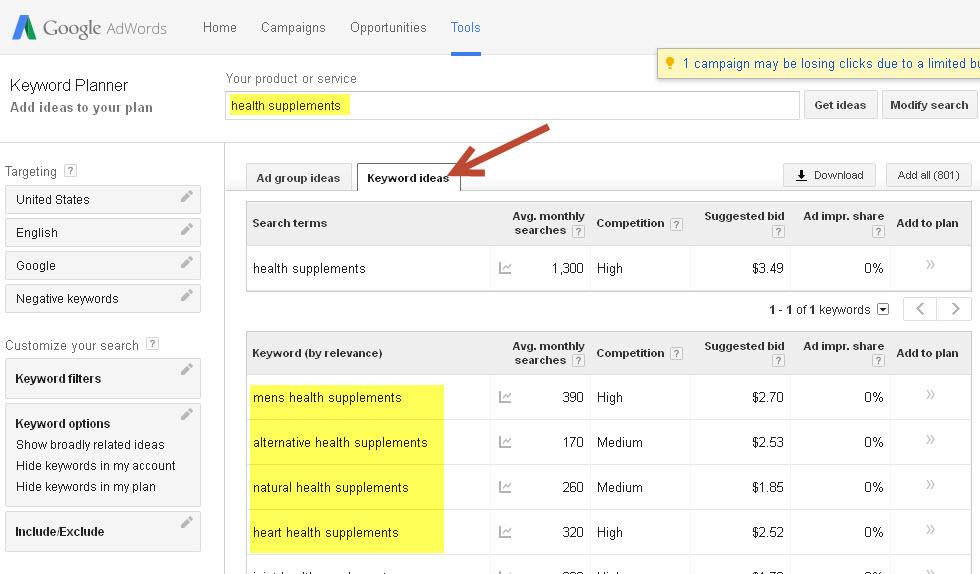Click the 'heart health supplements' keyword text
980x574 pixels.
(x=326, y=533)
